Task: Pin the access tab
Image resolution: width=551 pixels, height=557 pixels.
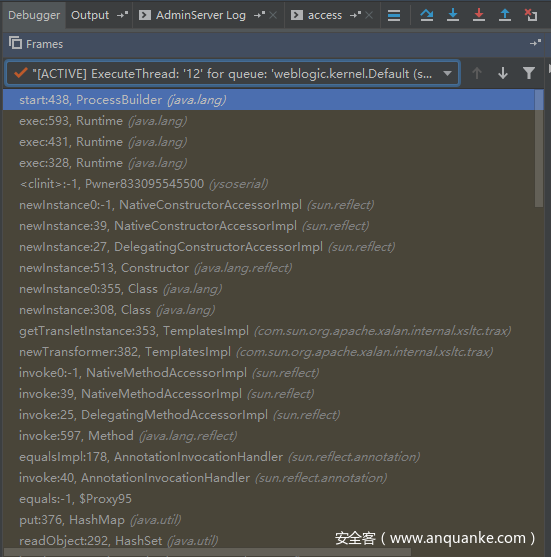Action: click(356, 15)
